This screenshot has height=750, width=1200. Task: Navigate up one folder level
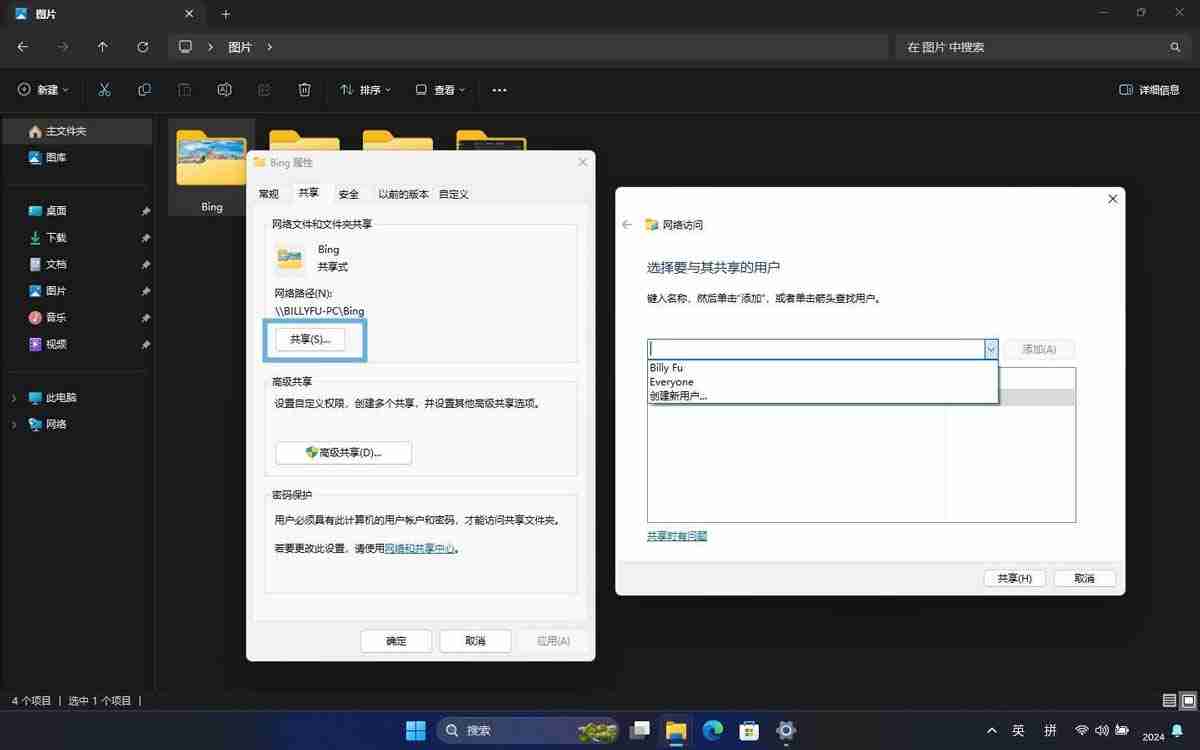point(103,46)
